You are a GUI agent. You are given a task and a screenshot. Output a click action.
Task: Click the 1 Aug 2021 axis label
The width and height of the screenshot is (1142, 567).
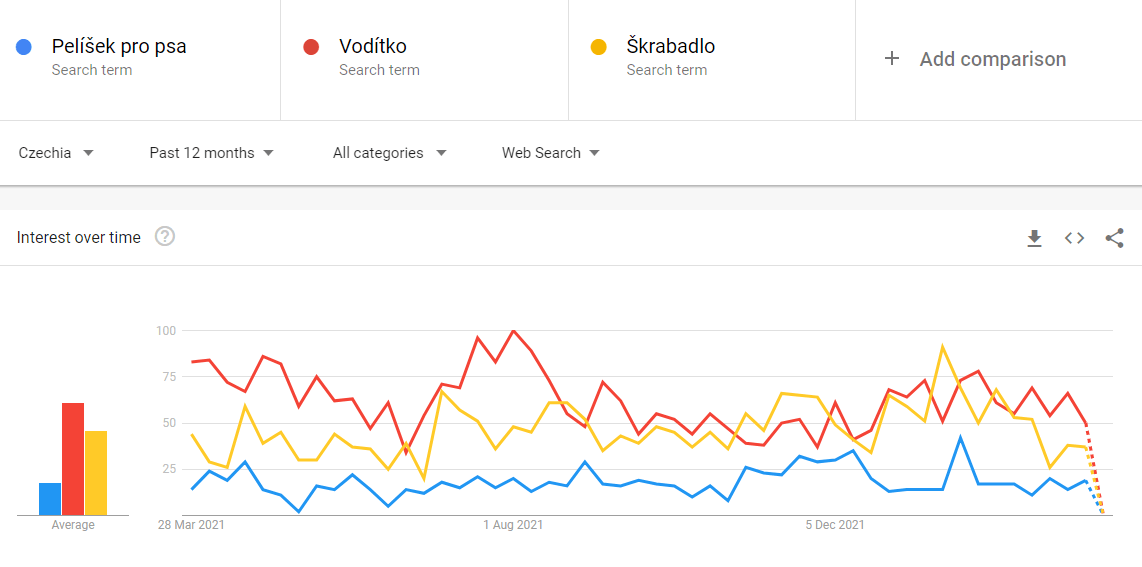tap(513, 525)
